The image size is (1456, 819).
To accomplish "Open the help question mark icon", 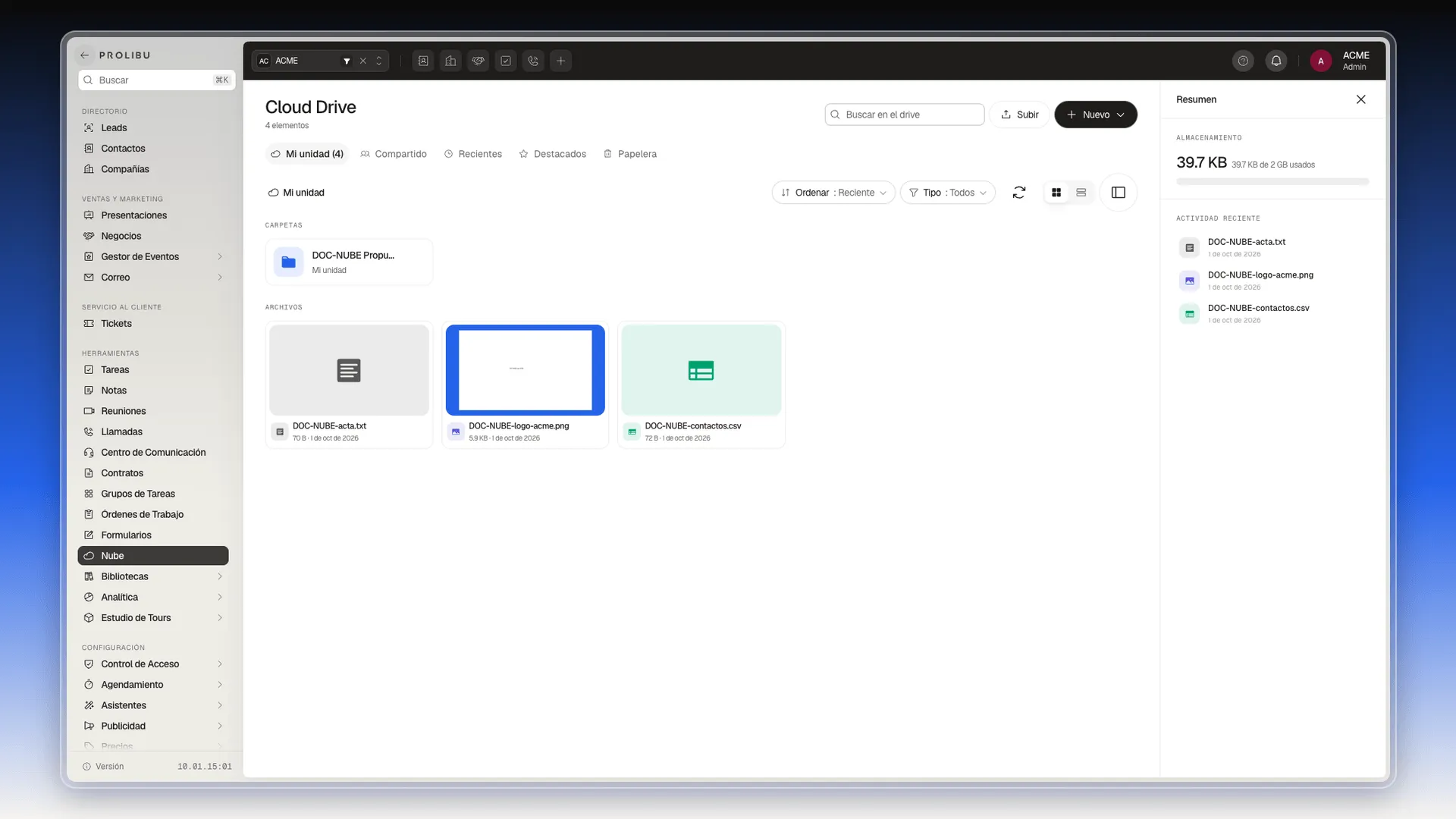I will (1243, 61).
